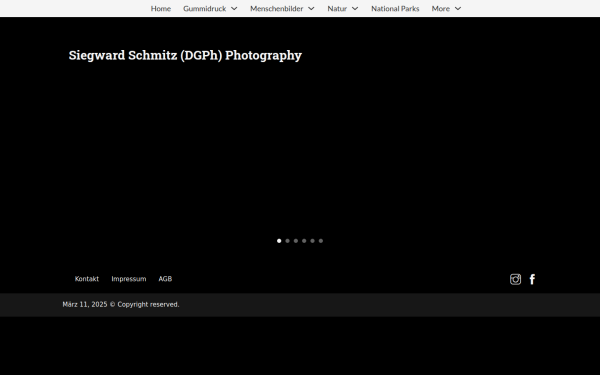Image resolution: width=600 pixels, height=375 pixels.
Task: Open the AGB footer link
Action: coord(165,279)
